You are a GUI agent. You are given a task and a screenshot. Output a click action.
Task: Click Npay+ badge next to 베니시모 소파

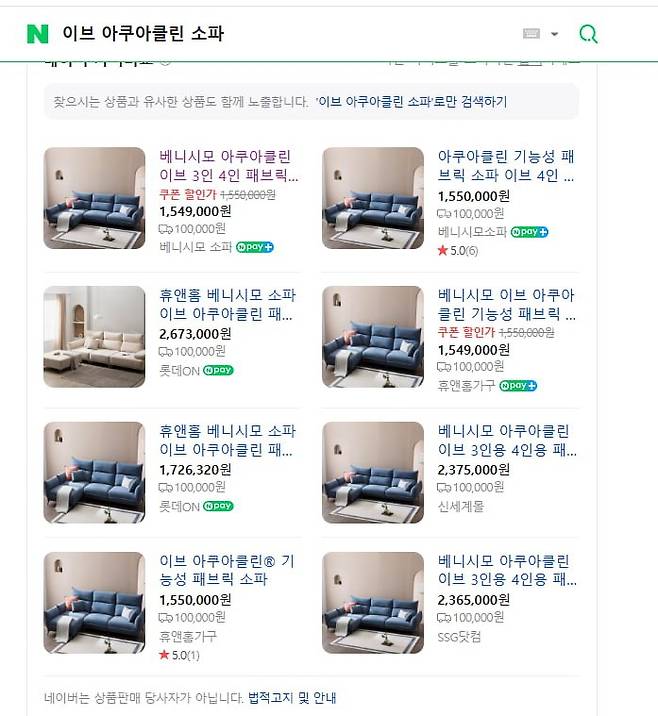tap(255, 247)
